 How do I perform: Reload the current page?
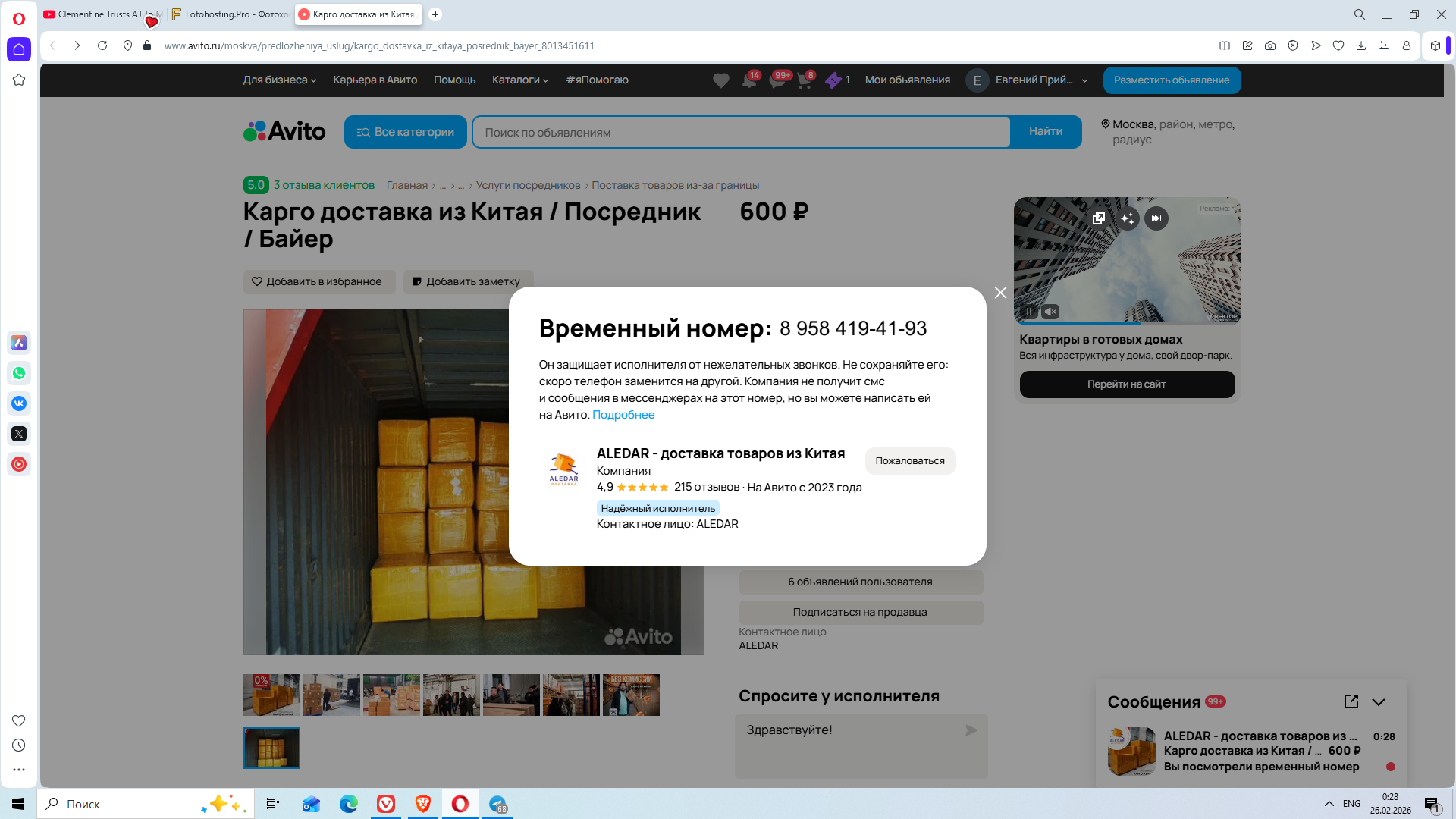click(102, 45)
